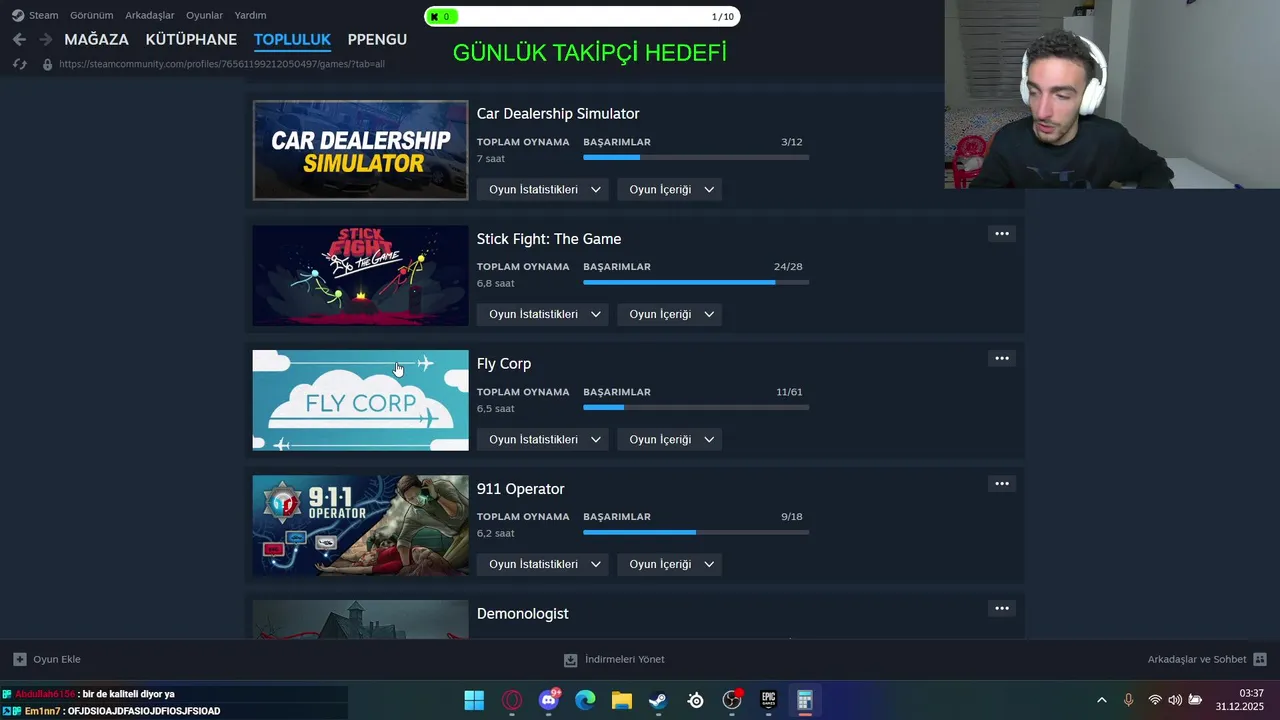Screen dimensions: 1280x720
Task: Expand Oyun İstatistikleri for Fly Corp
Action: 545,439
